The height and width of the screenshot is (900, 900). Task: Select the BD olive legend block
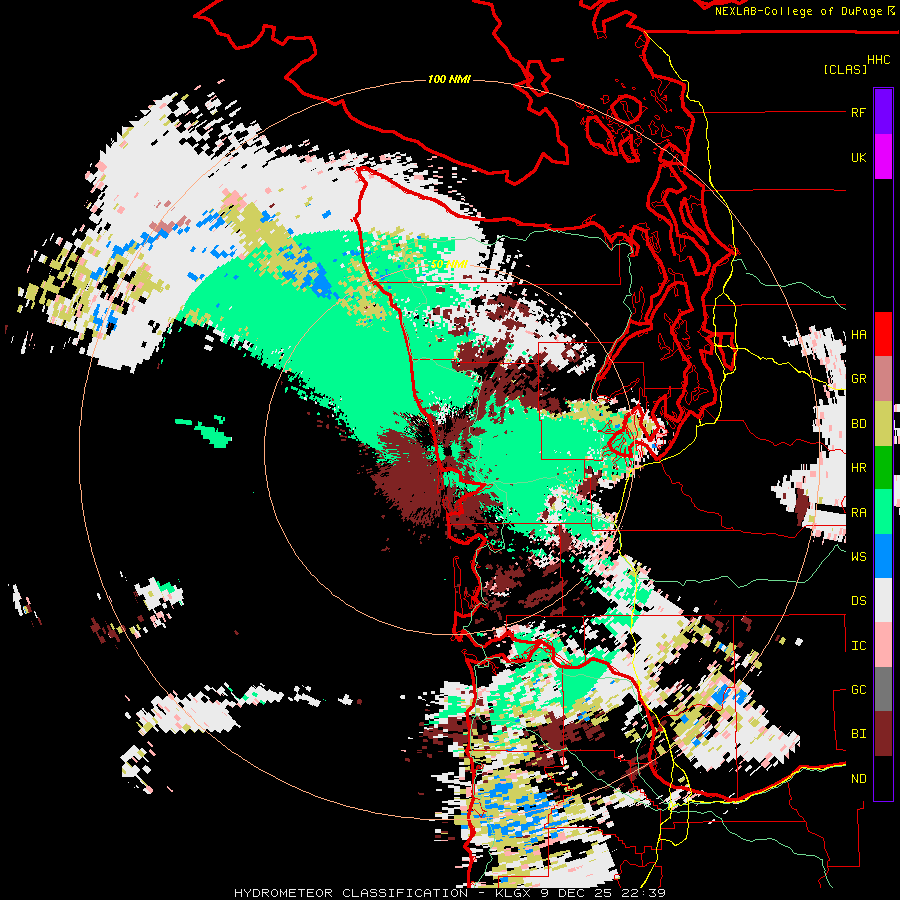(883, 424)
